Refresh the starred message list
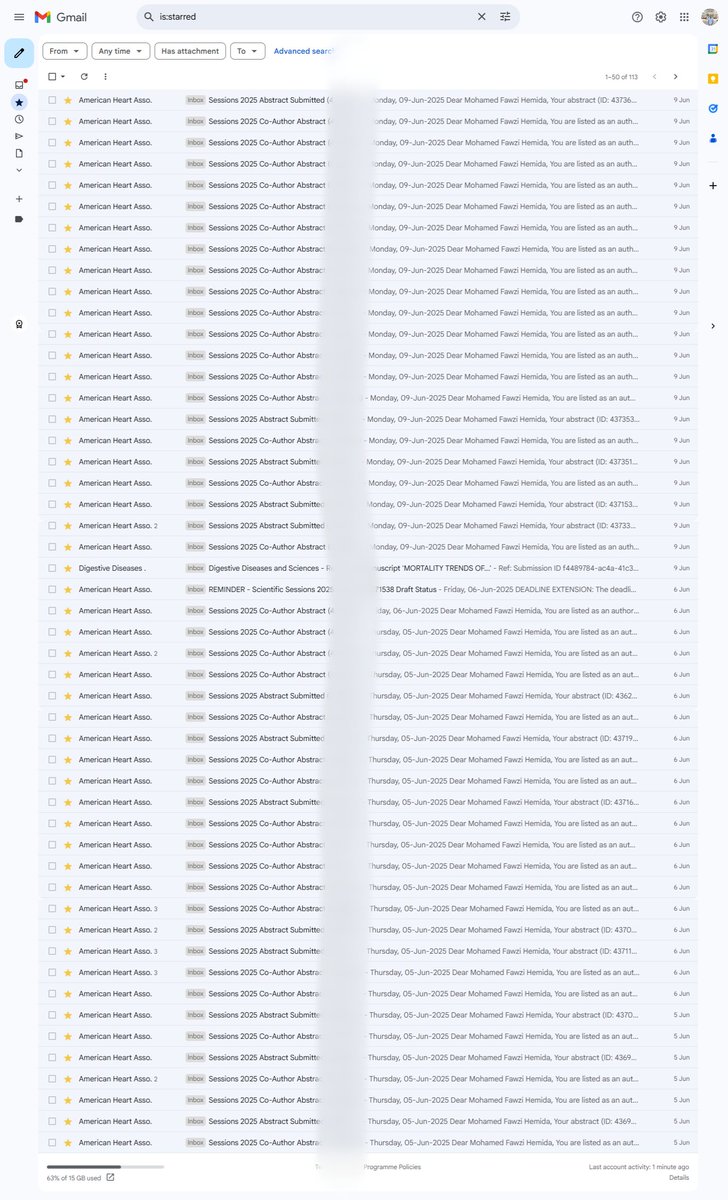Viewport: 728px width, 1200px height. (x=84, y=76)
